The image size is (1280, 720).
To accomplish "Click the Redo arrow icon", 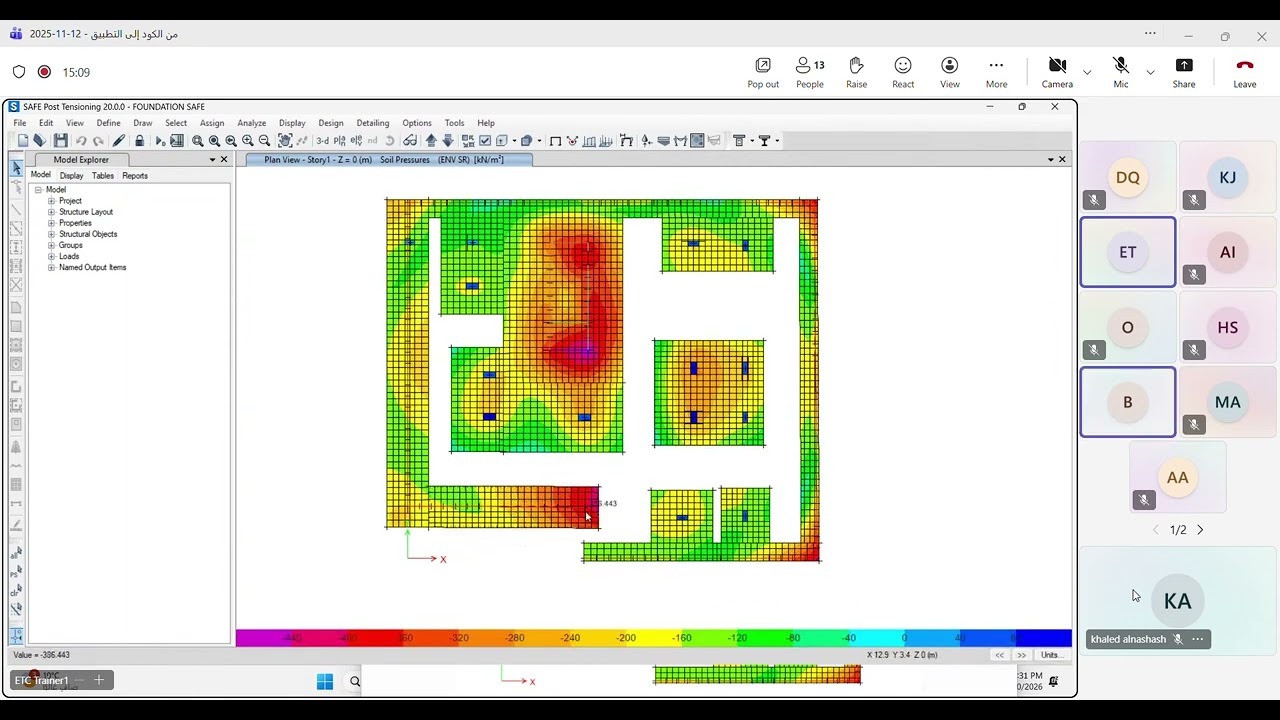I will [98, 141].
